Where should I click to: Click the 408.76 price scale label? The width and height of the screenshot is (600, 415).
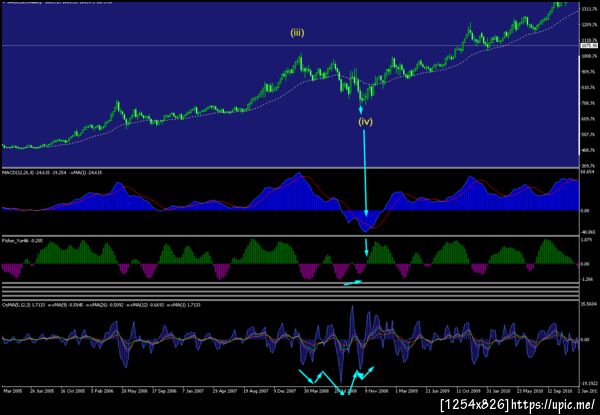coord(589,150)
